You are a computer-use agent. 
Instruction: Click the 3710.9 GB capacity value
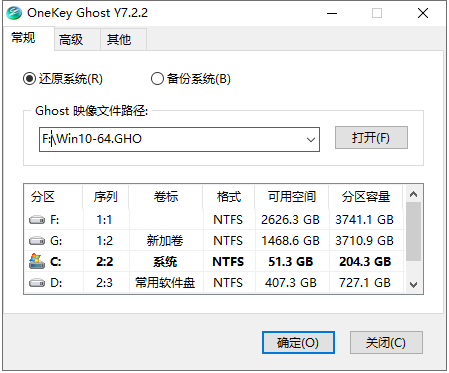365,241
